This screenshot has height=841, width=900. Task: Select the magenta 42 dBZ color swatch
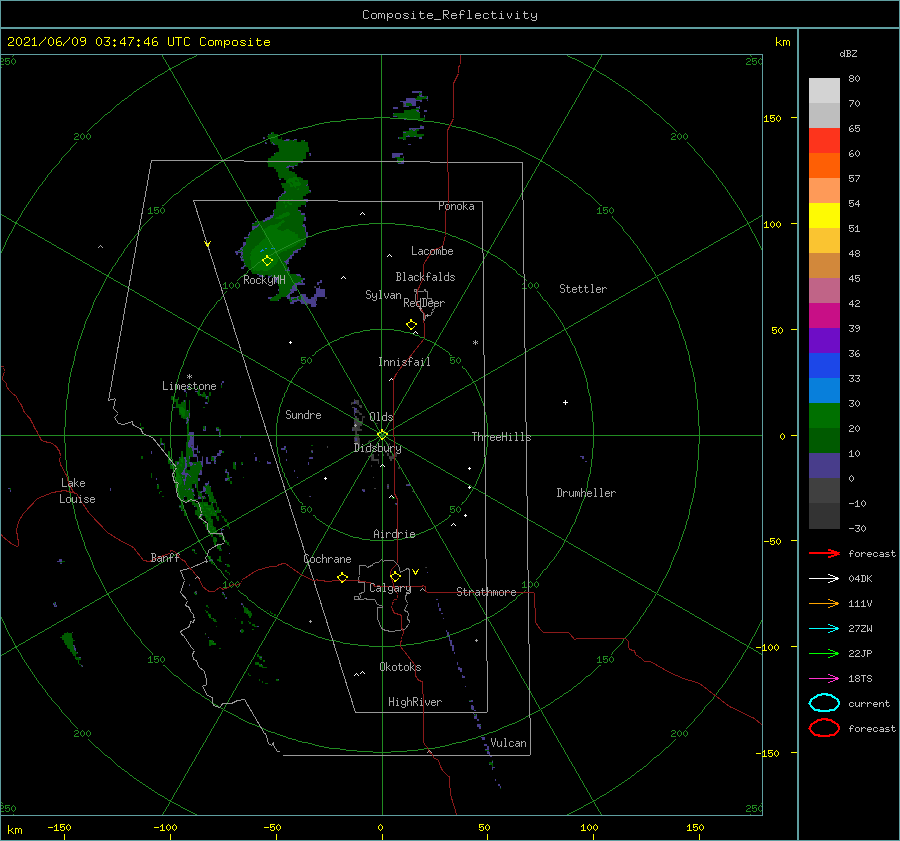click(x=824, y=315)
